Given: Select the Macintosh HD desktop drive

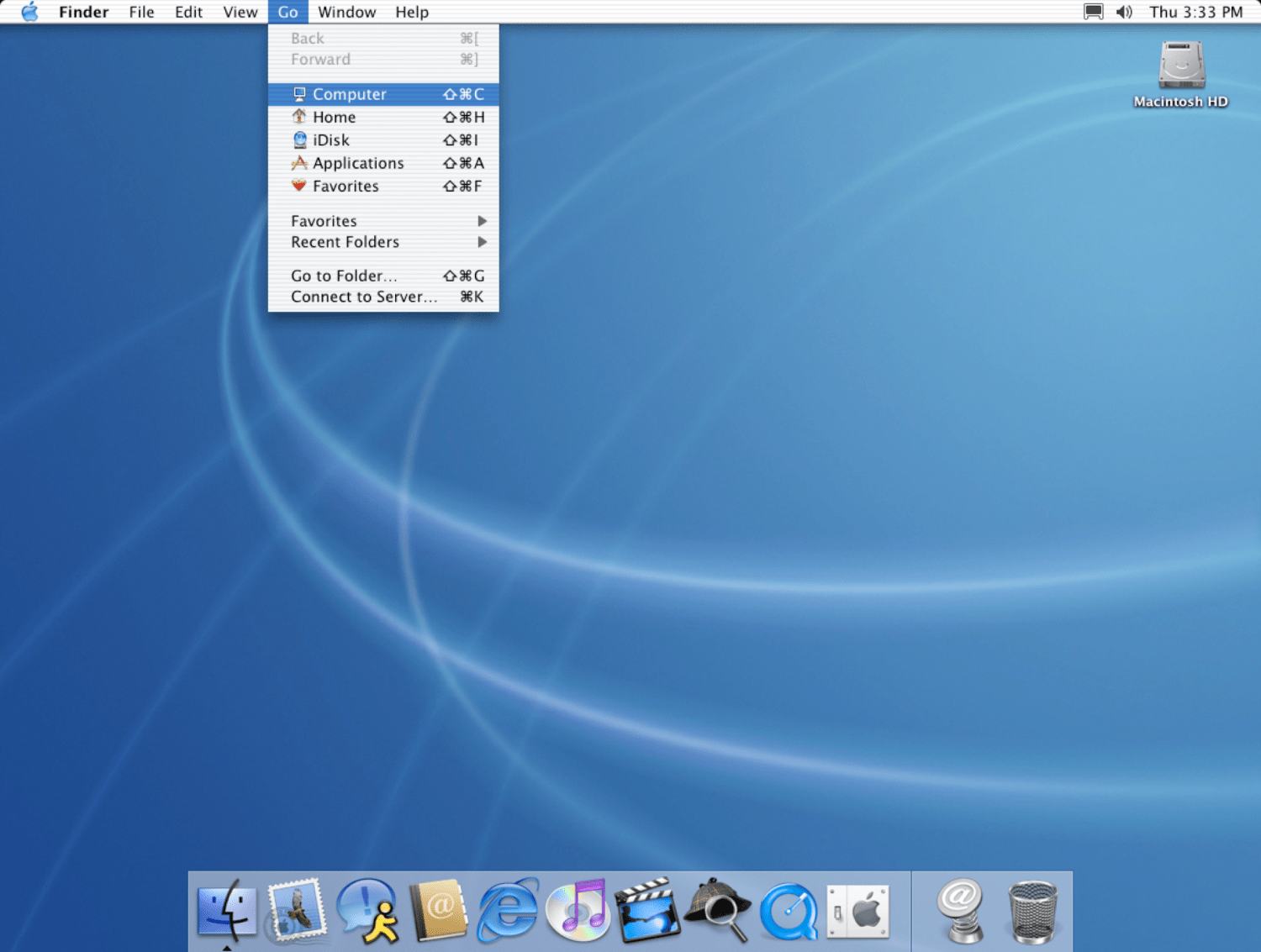Looking at the screenshot, I should [x=1181, y=75].
